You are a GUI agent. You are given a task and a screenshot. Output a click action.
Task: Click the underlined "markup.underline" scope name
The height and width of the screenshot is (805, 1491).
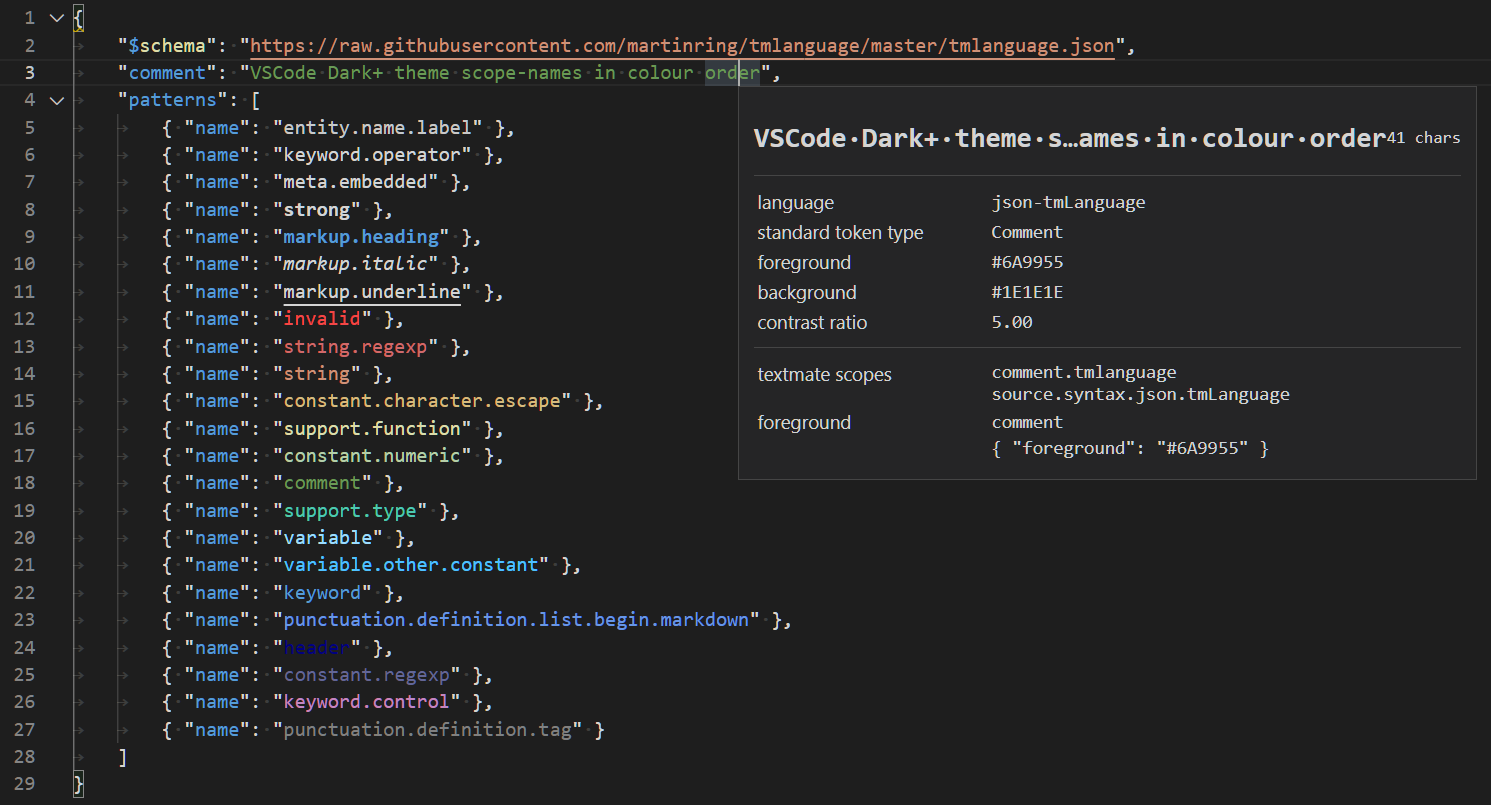click(x=372, y=291)
